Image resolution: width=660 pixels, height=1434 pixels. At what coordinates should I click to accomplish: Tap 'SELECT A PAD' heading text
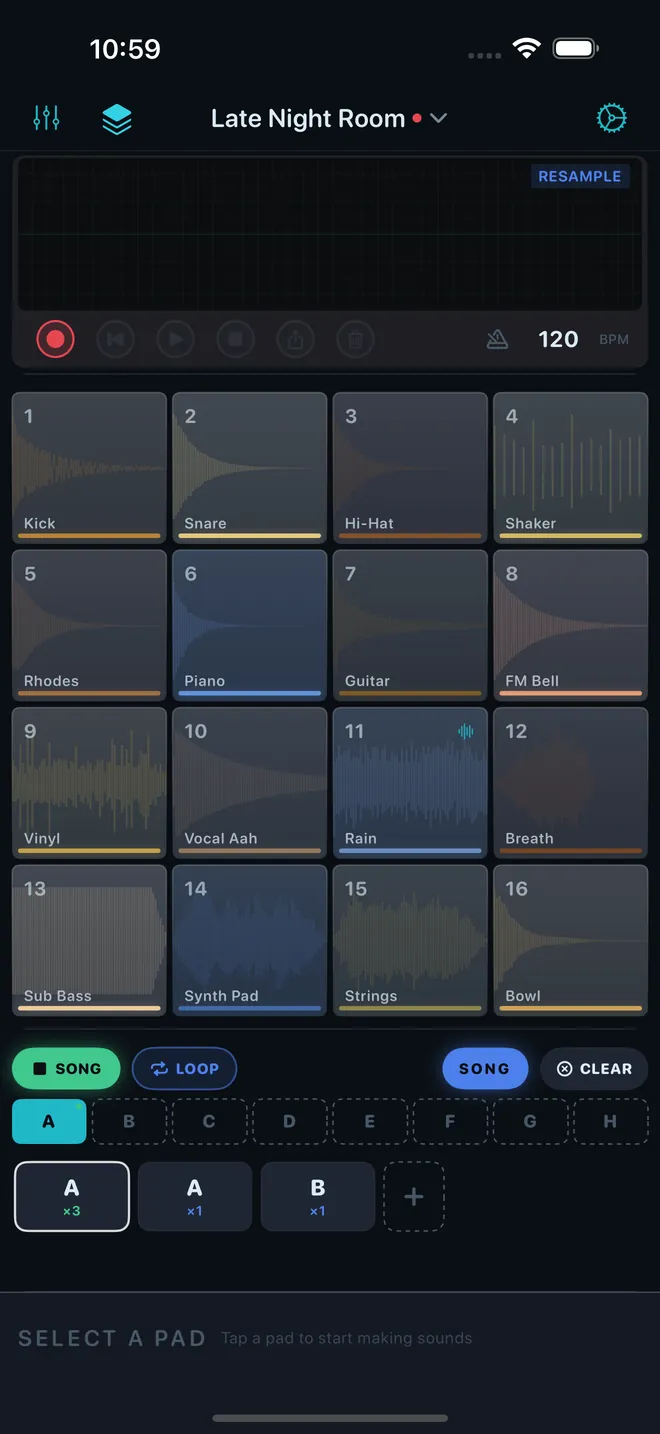pyautogui.click(x=112, y=1338)
